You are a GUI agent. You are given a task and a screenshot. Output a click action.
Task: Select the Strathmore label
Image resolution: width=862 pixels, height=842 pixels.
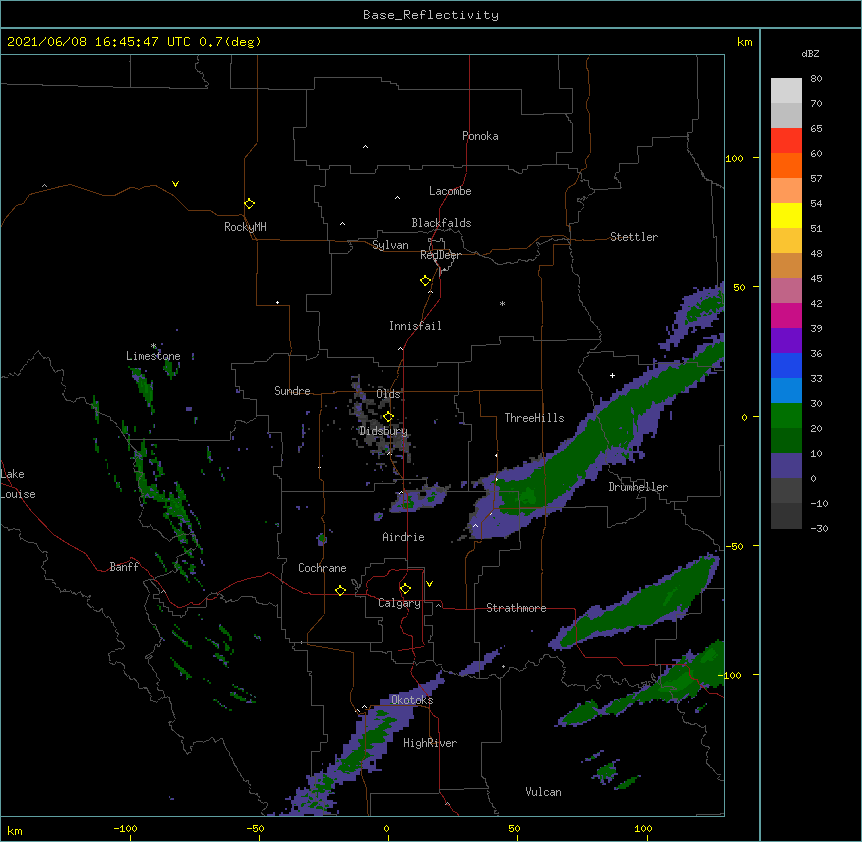click(516, 608)
